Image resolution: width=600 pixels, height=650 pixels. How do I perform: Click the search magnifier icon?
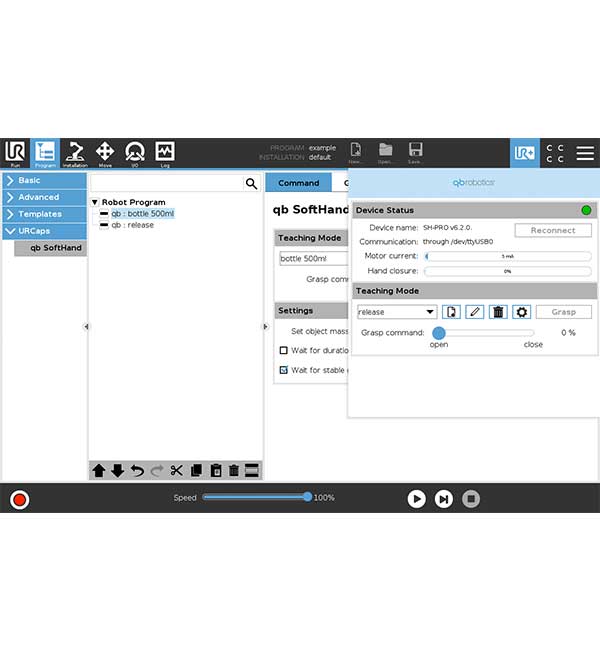click(251, 183)
